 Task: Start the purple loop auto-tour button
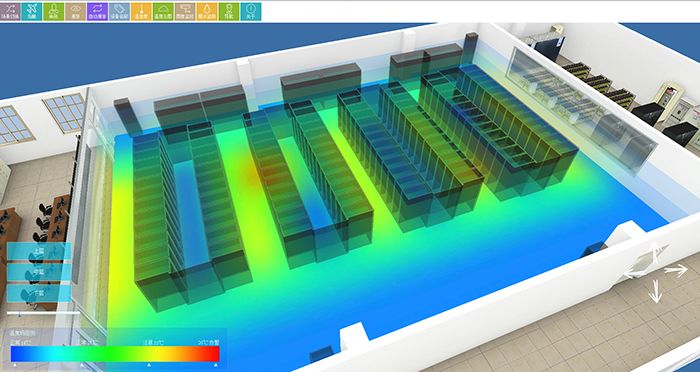pos(97,11)
